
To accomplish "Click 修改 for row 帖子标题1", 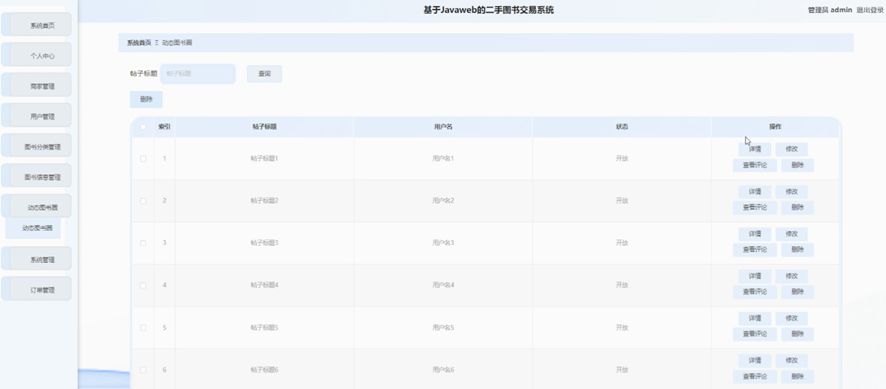I will point(791,149).
